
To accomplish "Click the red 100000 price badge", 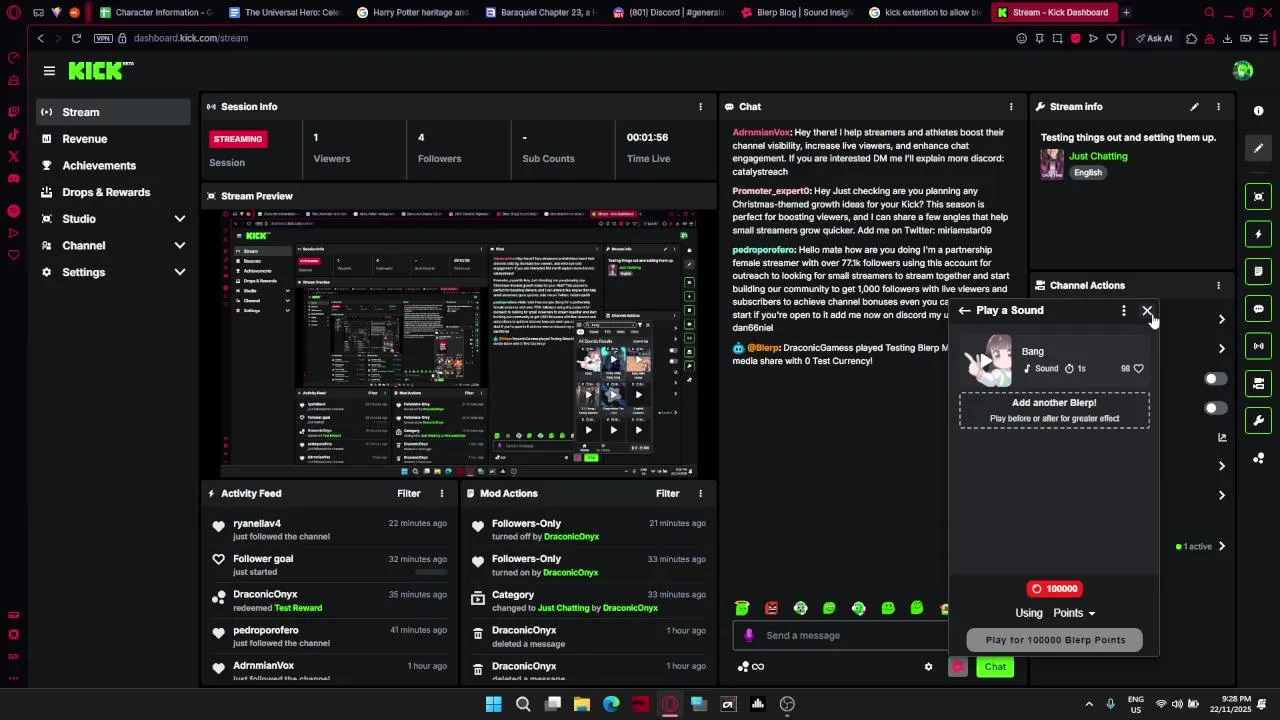I will coord(1055,589).
